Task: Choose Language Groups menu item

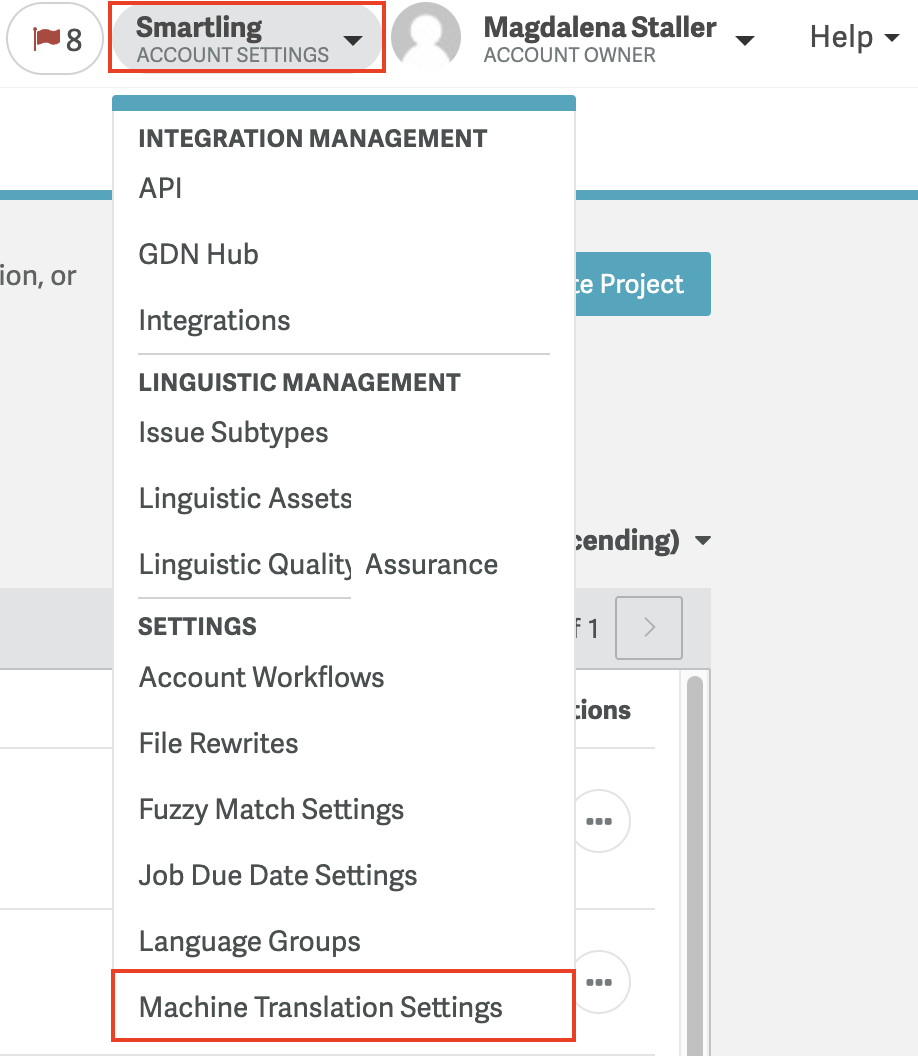Action: (x=249, y=941)
